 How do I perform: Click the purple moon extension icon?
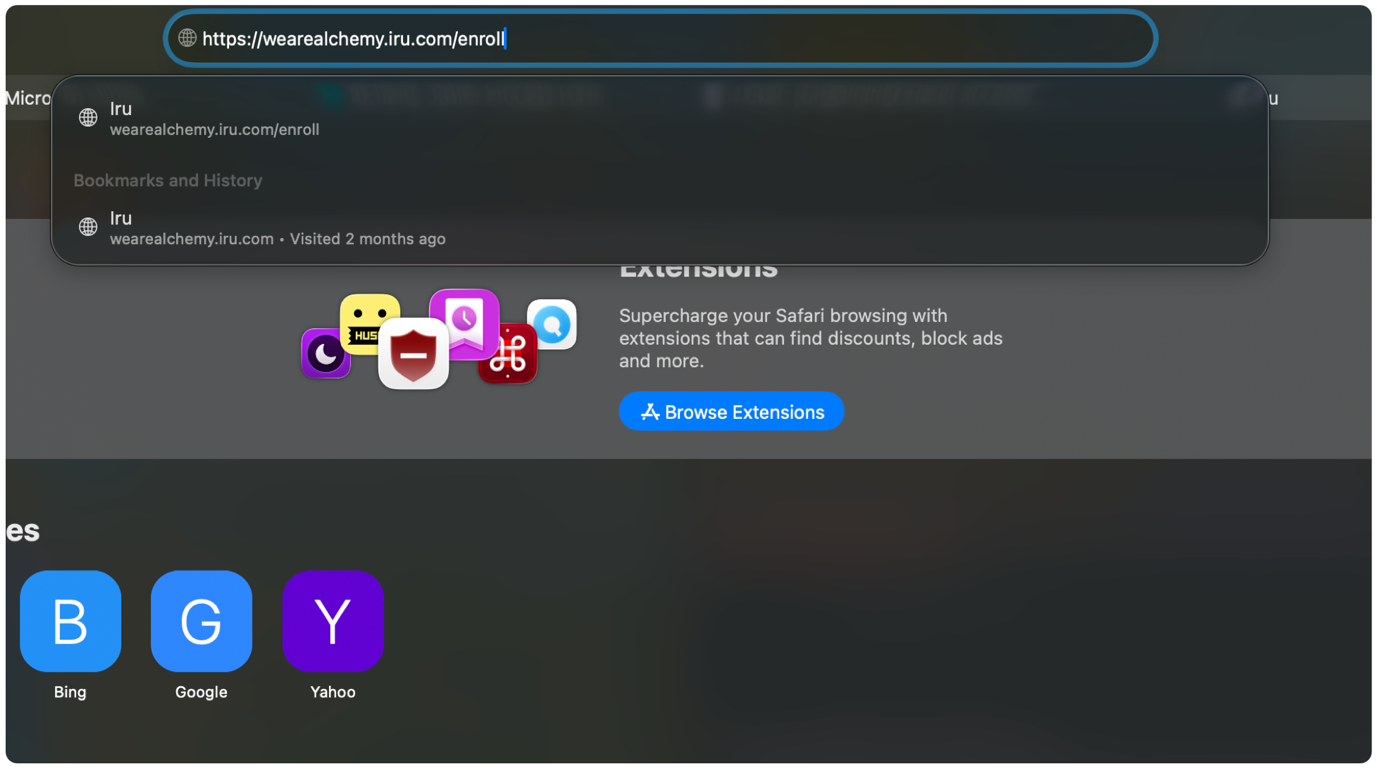325,354
